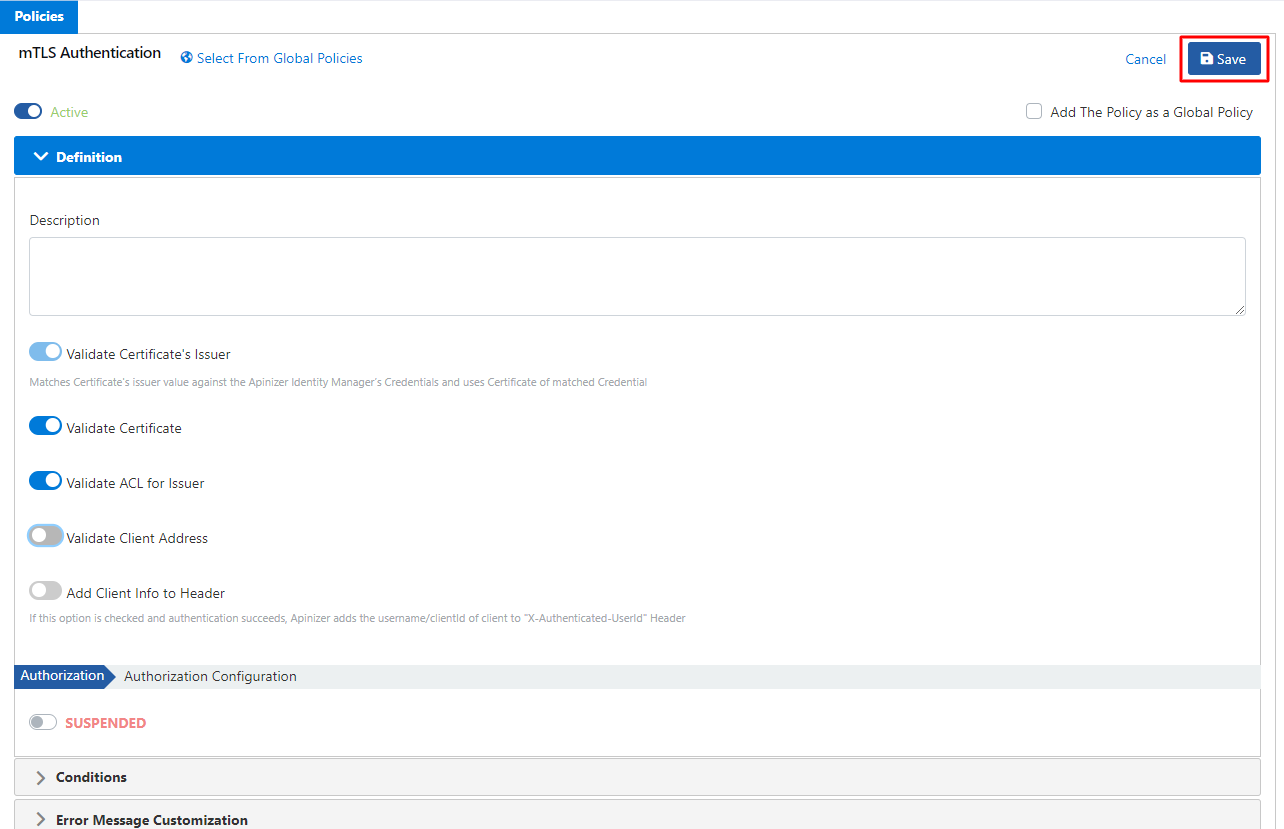Toggle the SUSPENDED authorization switch

point(43,722)
